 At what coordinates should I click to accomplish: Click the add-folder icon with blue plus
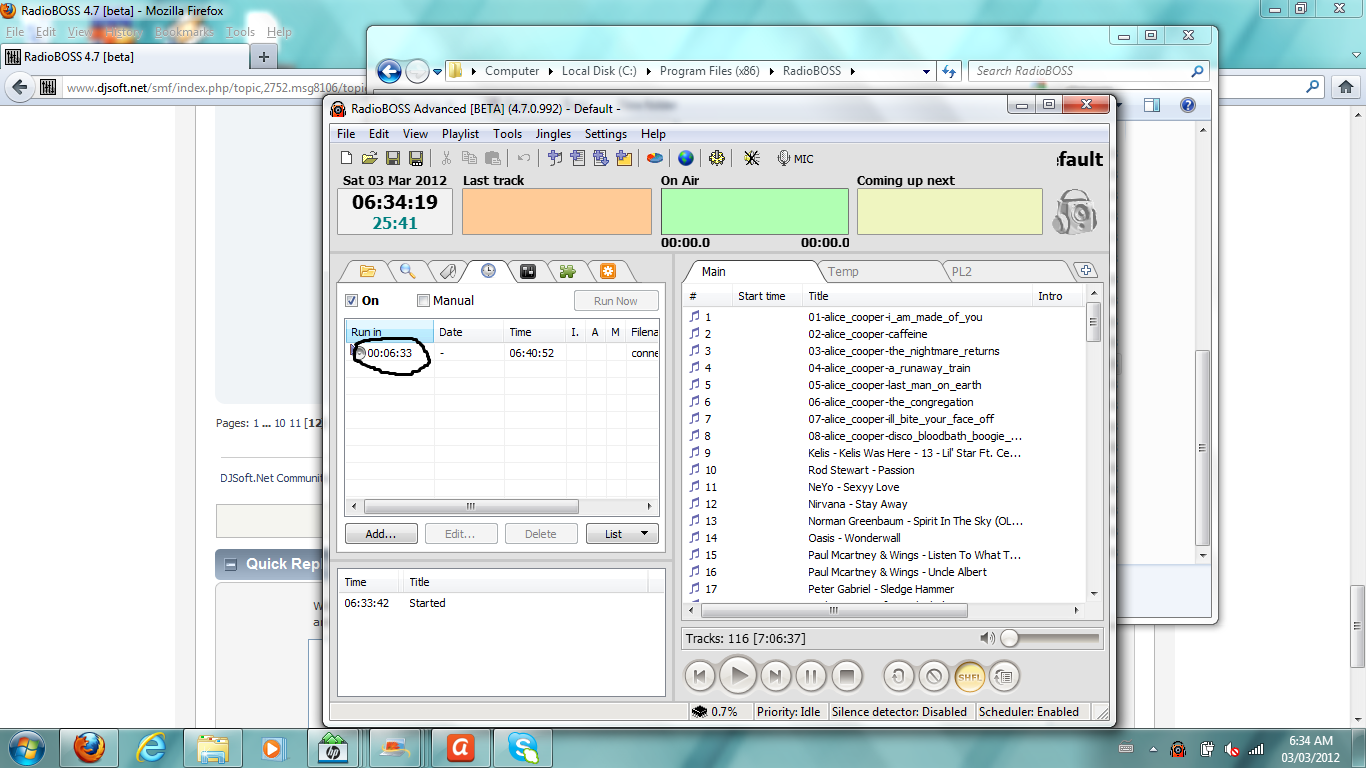click(624, 158)
